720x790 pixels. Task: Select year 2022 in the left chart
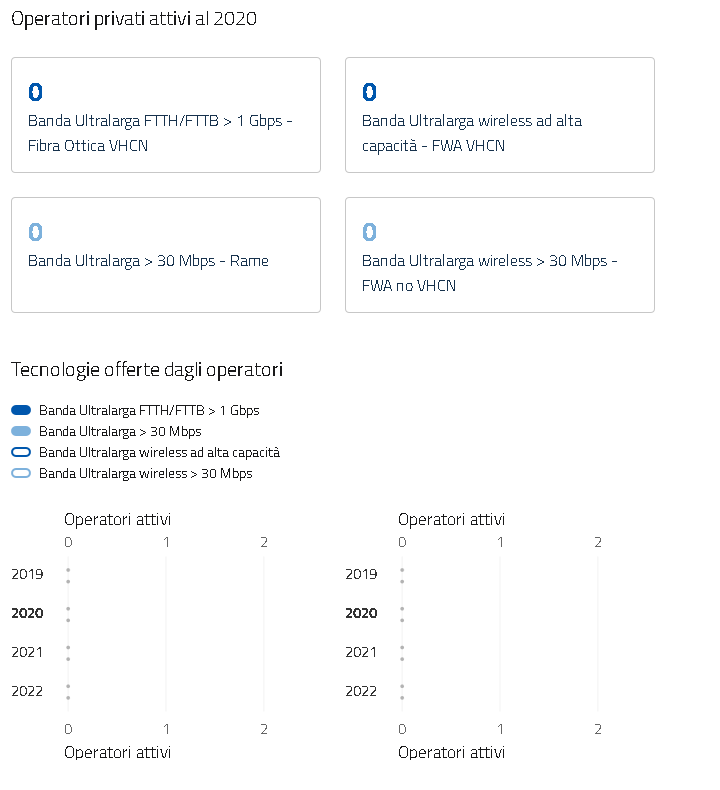(x=27, y=691)
